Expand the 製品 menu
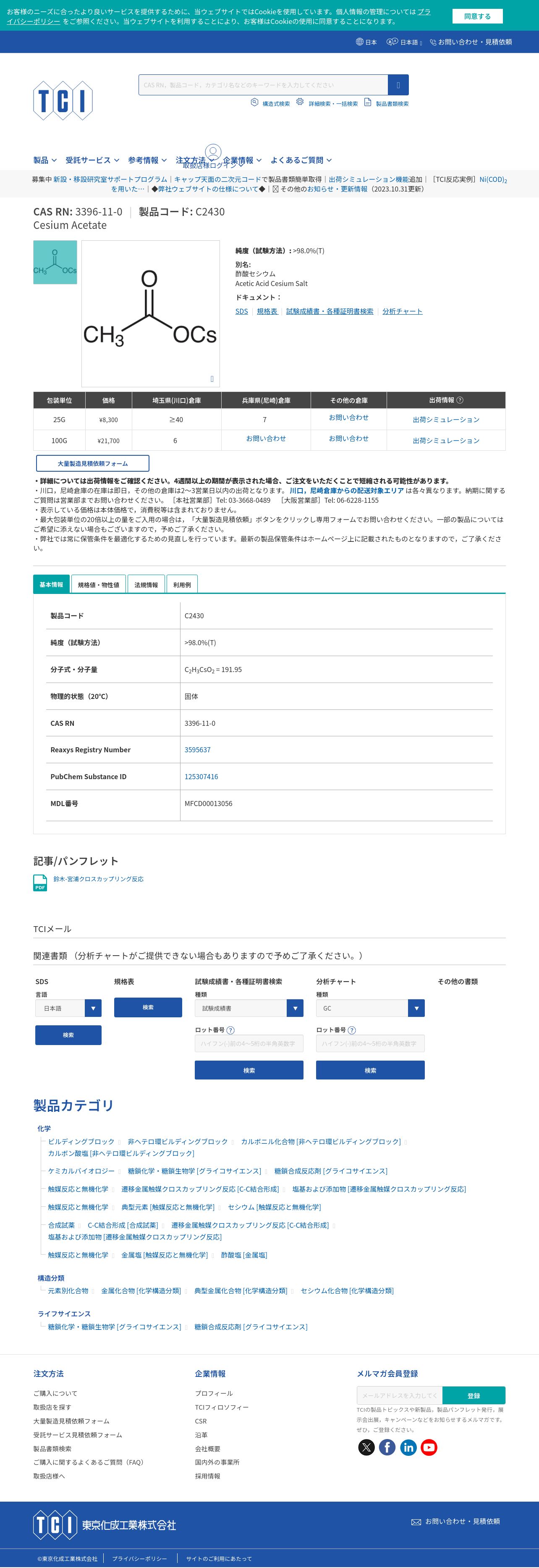The height and width of the screenshot is (1568, 539). pos(45,160)
